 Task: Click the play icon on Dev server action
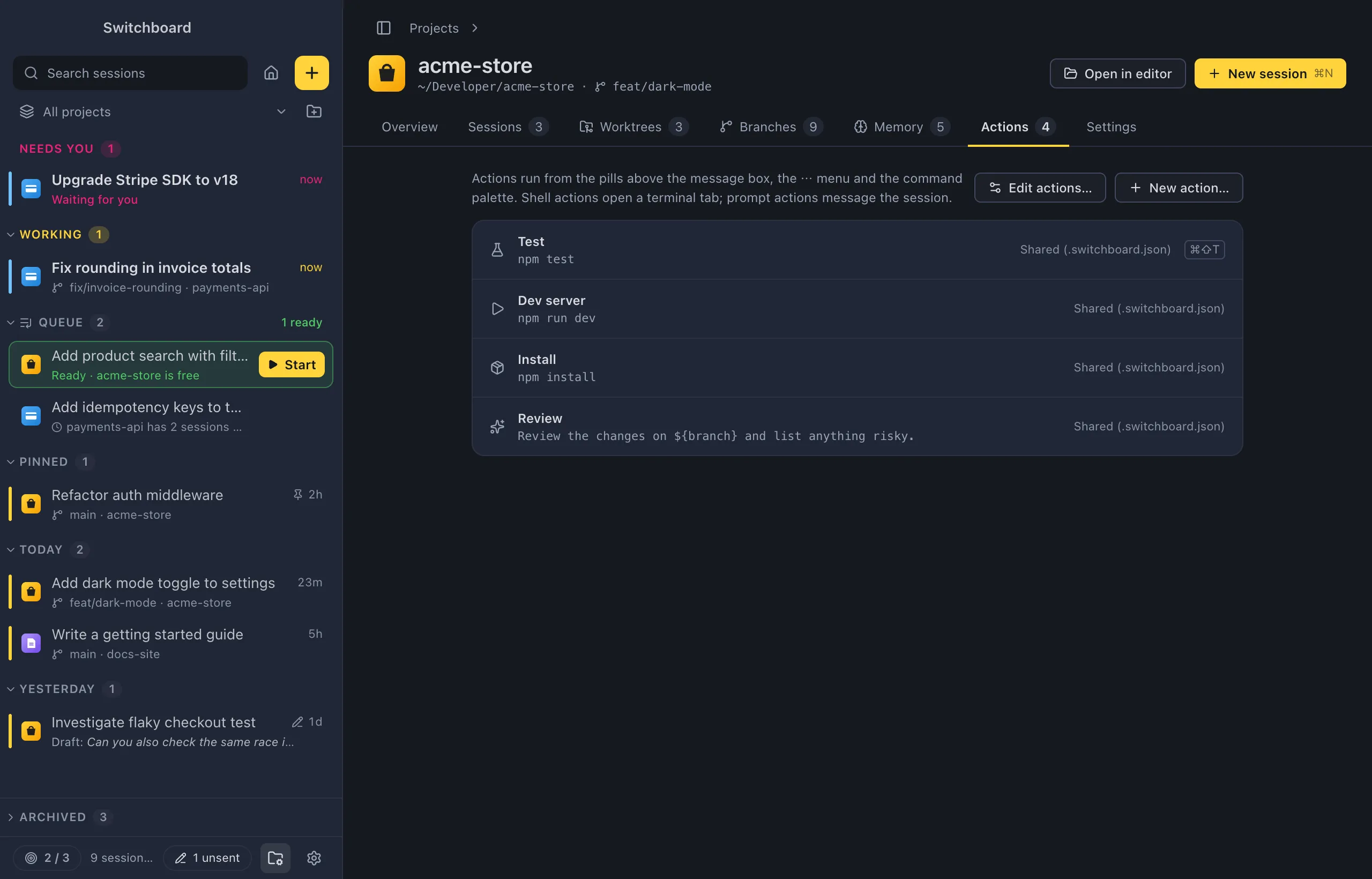(497, 309)
